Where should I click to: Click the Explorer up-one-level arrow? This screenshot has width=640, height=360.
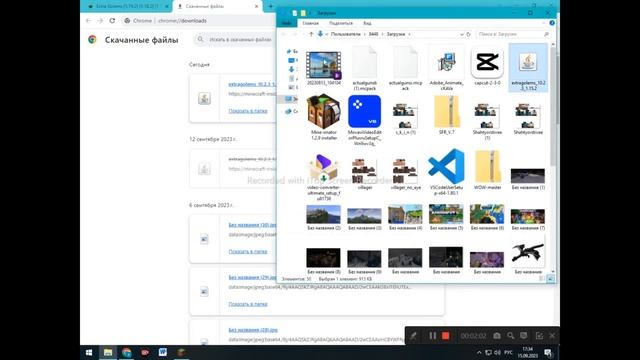pyautogui.click(x=311, y=34)
